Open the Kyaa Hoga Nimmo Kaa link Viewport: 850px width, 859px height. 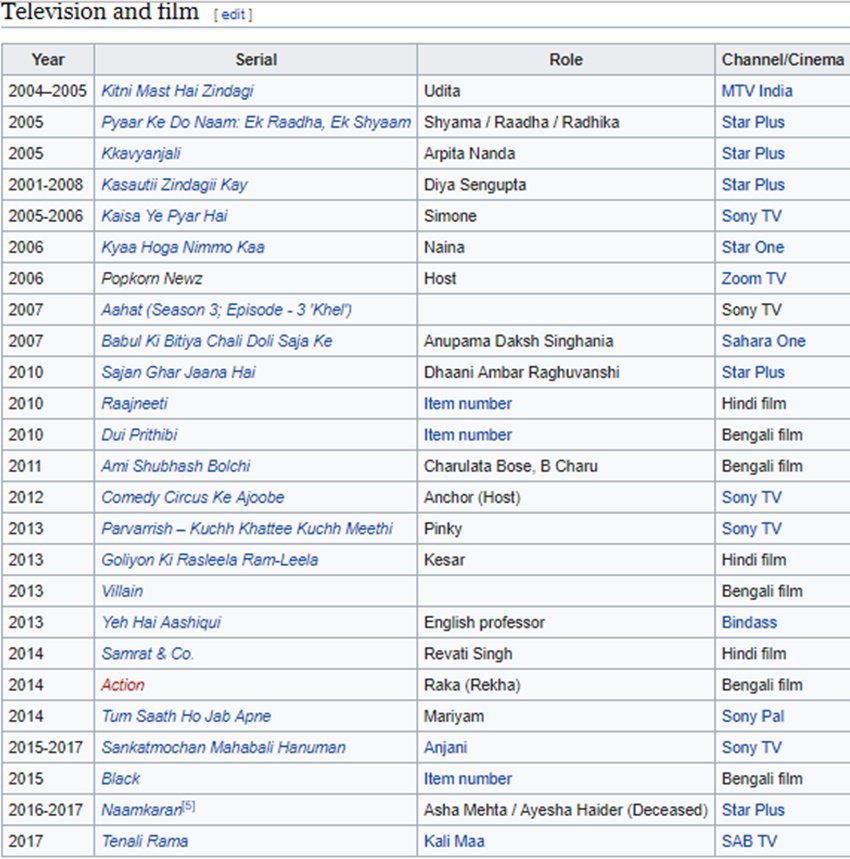tap(183, 247)
